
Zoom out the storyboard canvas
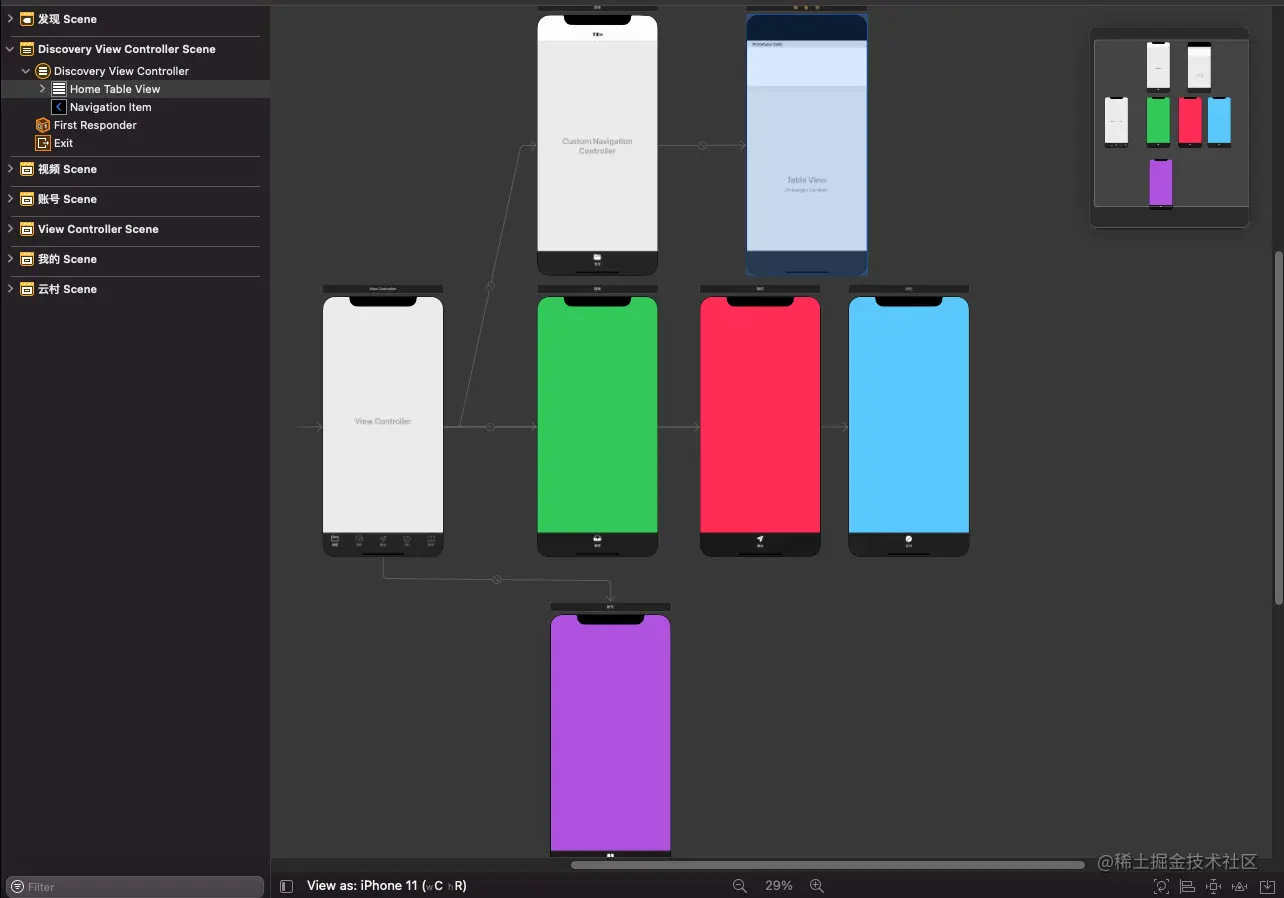740,886
